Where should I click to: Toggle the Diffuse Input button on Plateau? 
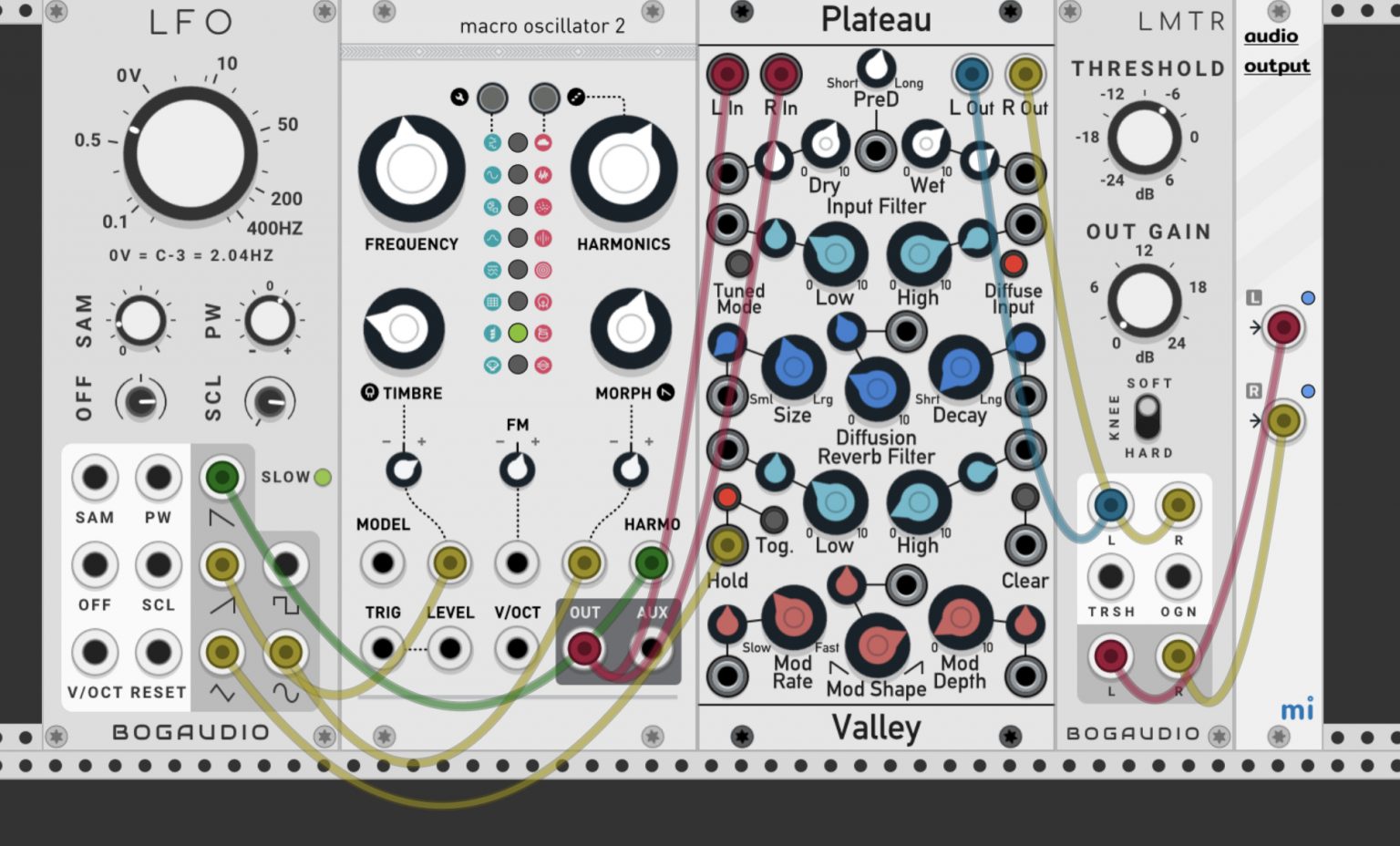[1013, 264]
